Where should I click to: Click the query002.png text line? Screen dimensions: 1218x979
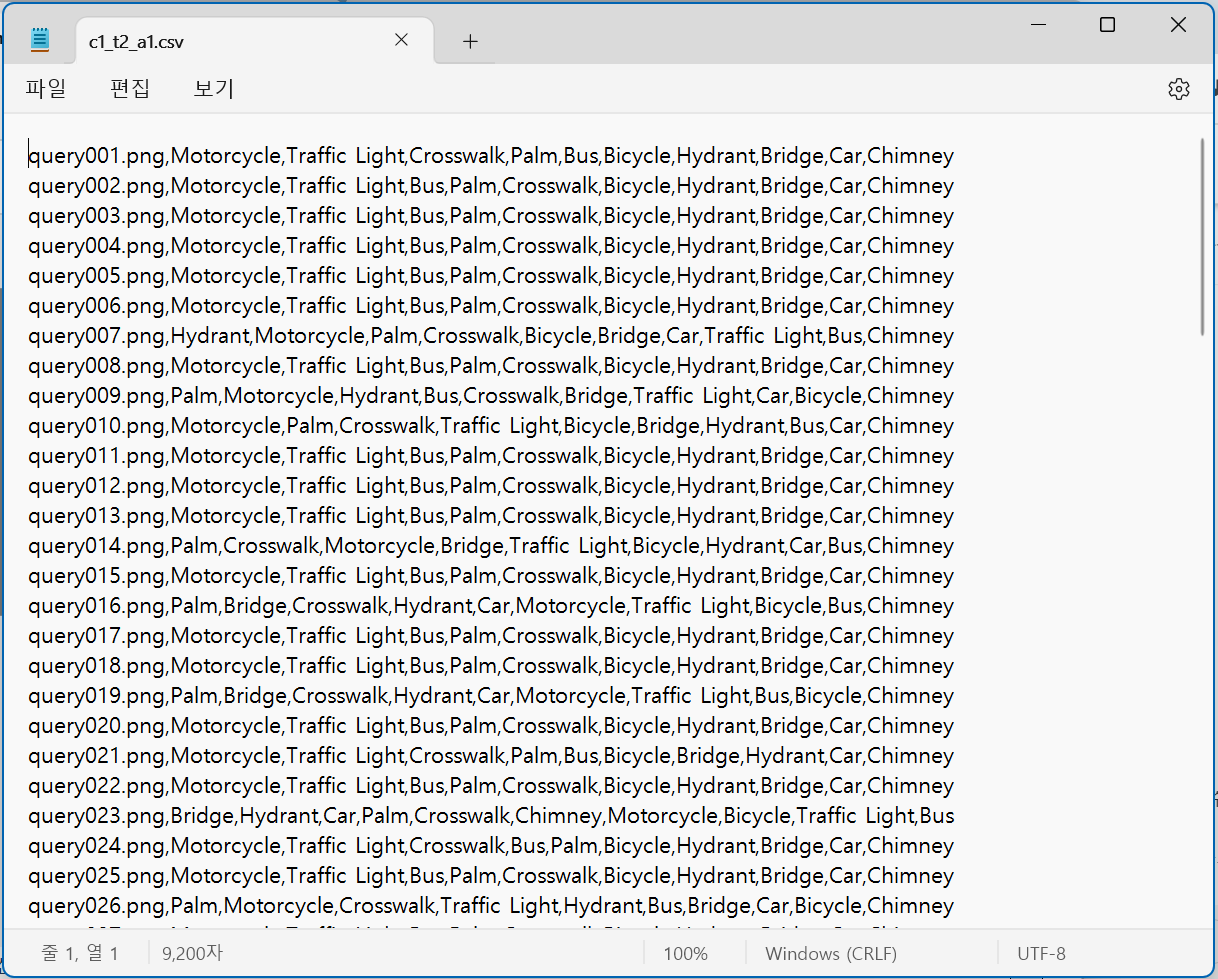[491, 186]
